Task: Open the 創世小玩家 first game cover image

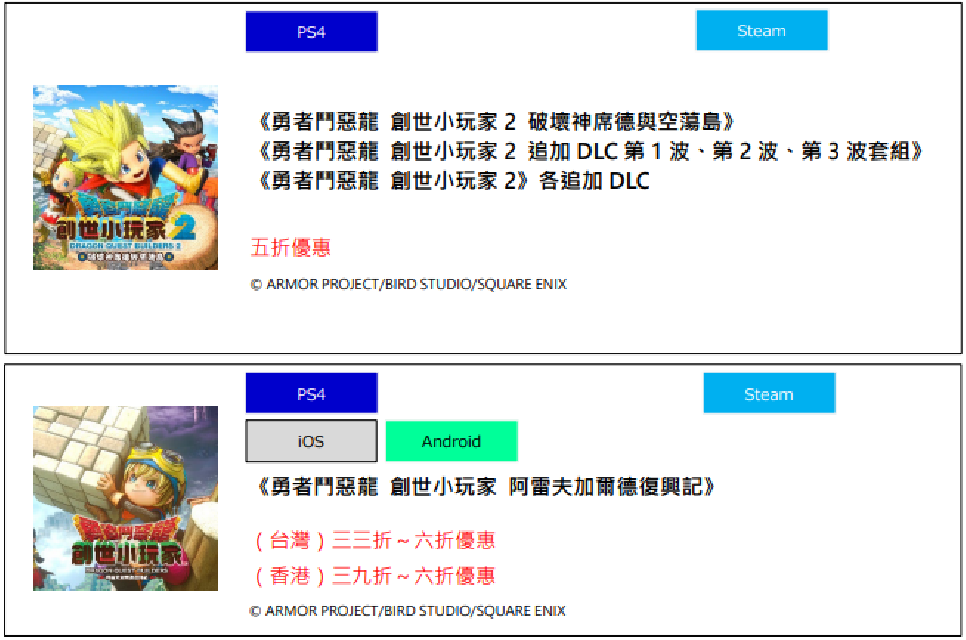Action: coord(125,498)
